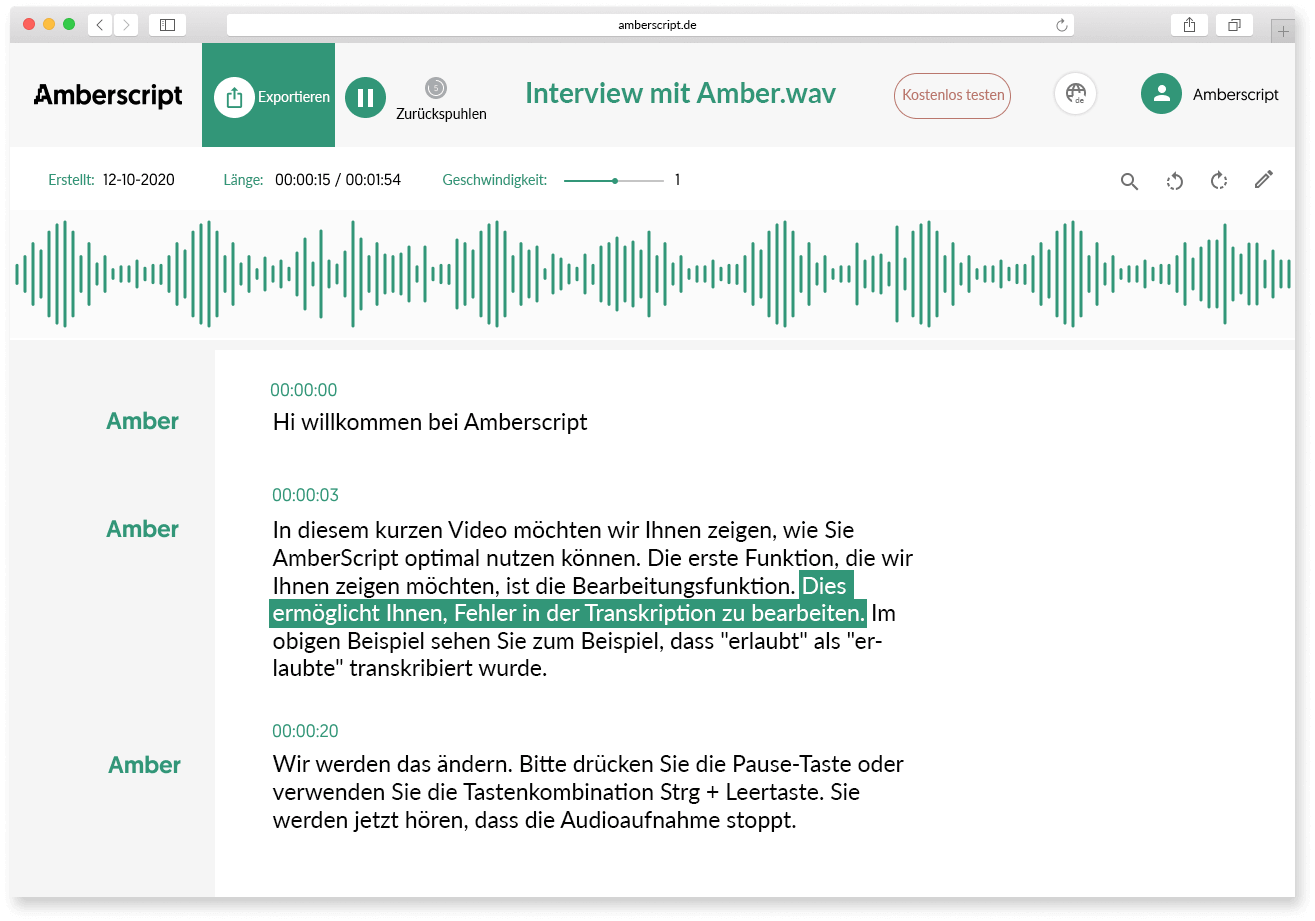Click the Amberscript account name label

point(1236,95)
